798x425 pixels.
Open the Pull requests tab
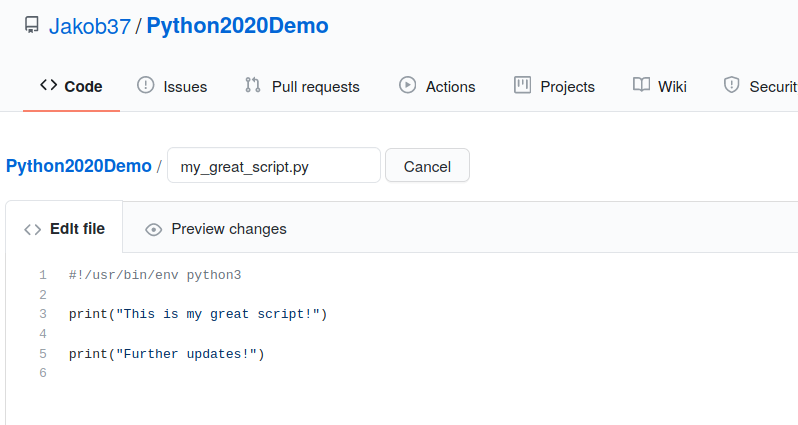click(302, 86)
